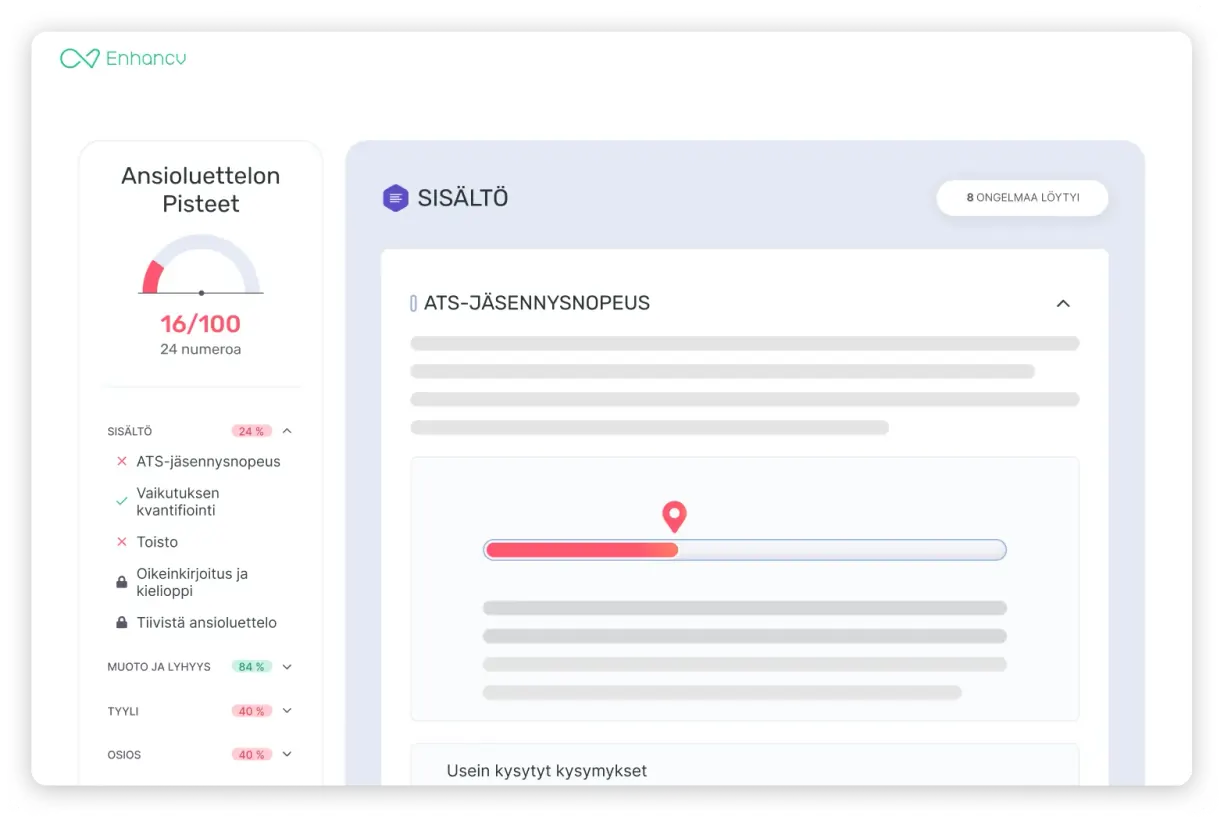Image resolution: width=1224 pixels, height=817 pixels.
Task: Expand the MUOTO JA LYHYYS section
Action: point(287,666)
